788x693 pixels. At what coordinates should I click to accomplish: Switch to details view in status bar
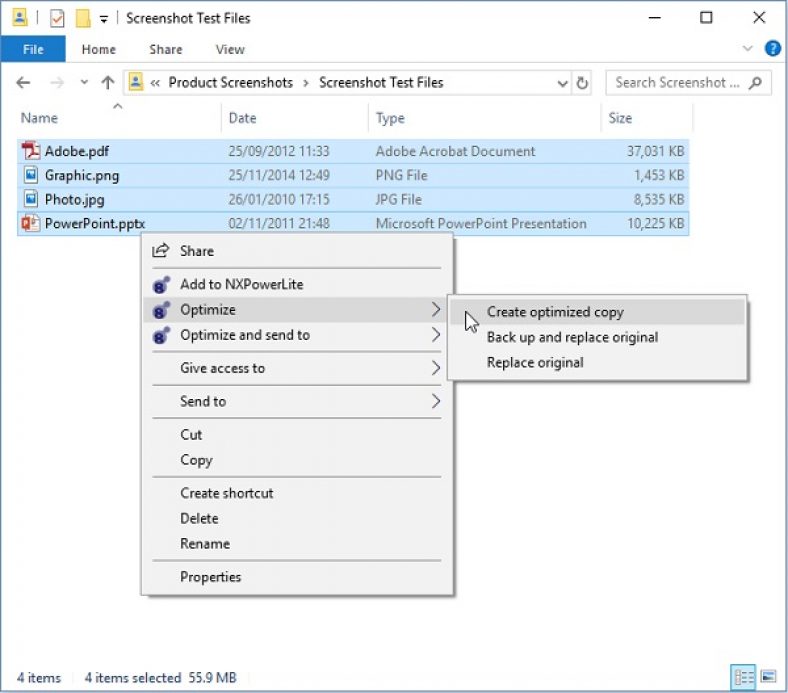point(744,677)
